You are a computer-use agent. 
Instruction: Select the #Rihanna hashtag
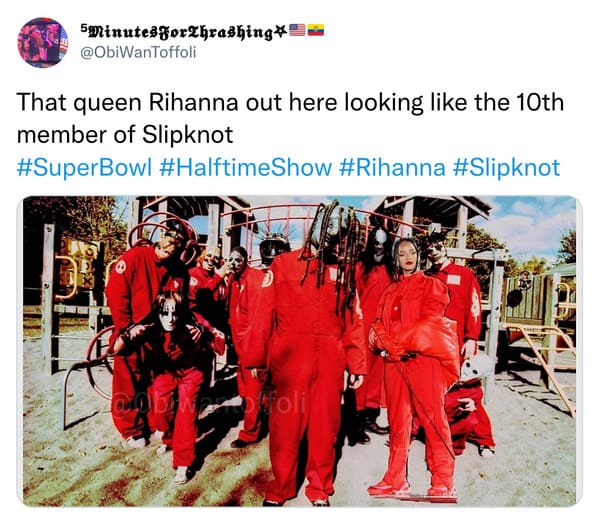[392, 167]
